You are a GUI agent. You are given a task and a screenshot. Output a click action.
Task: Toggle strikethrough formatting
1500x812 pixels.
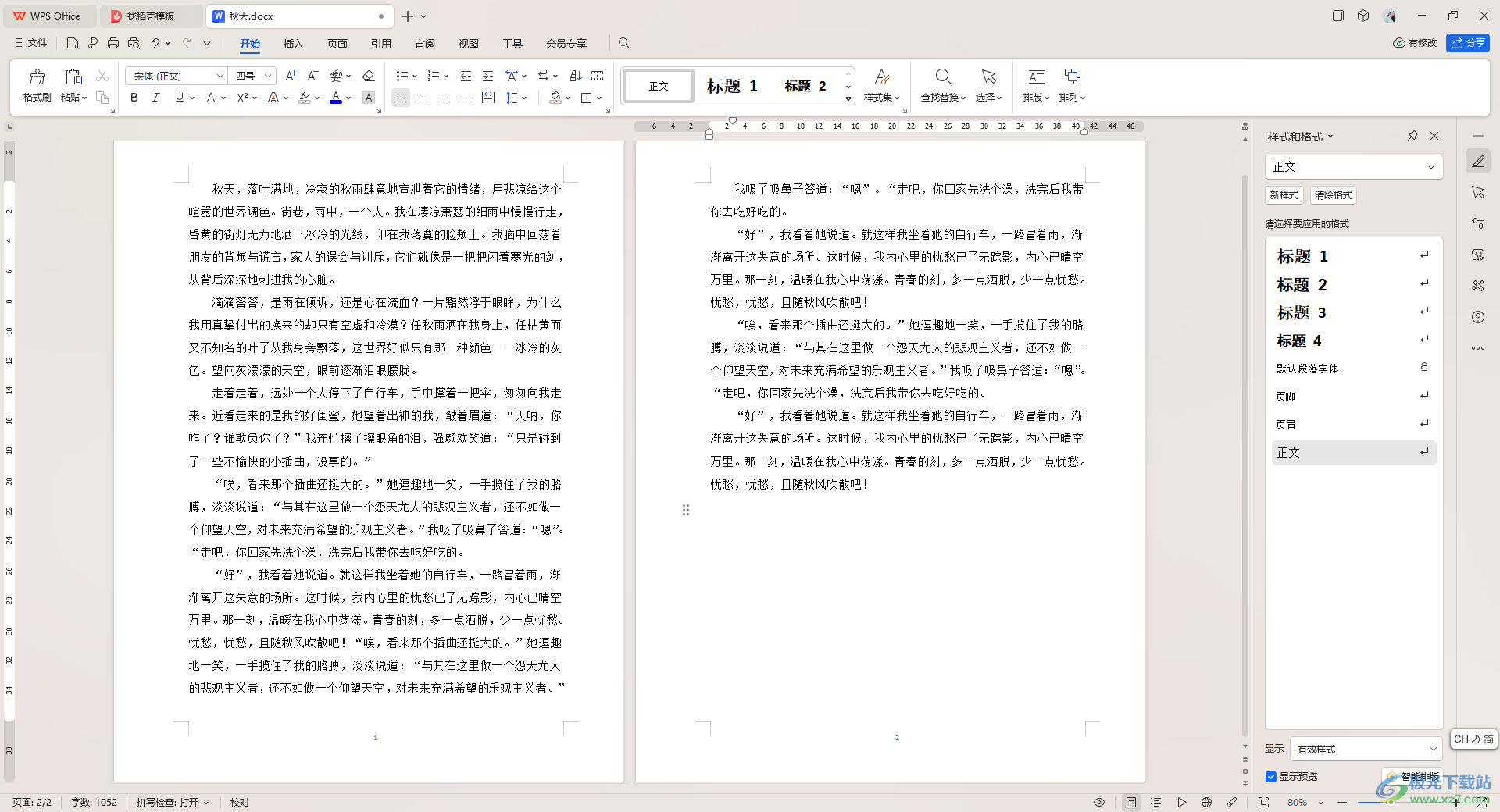(x=211, y=98)
